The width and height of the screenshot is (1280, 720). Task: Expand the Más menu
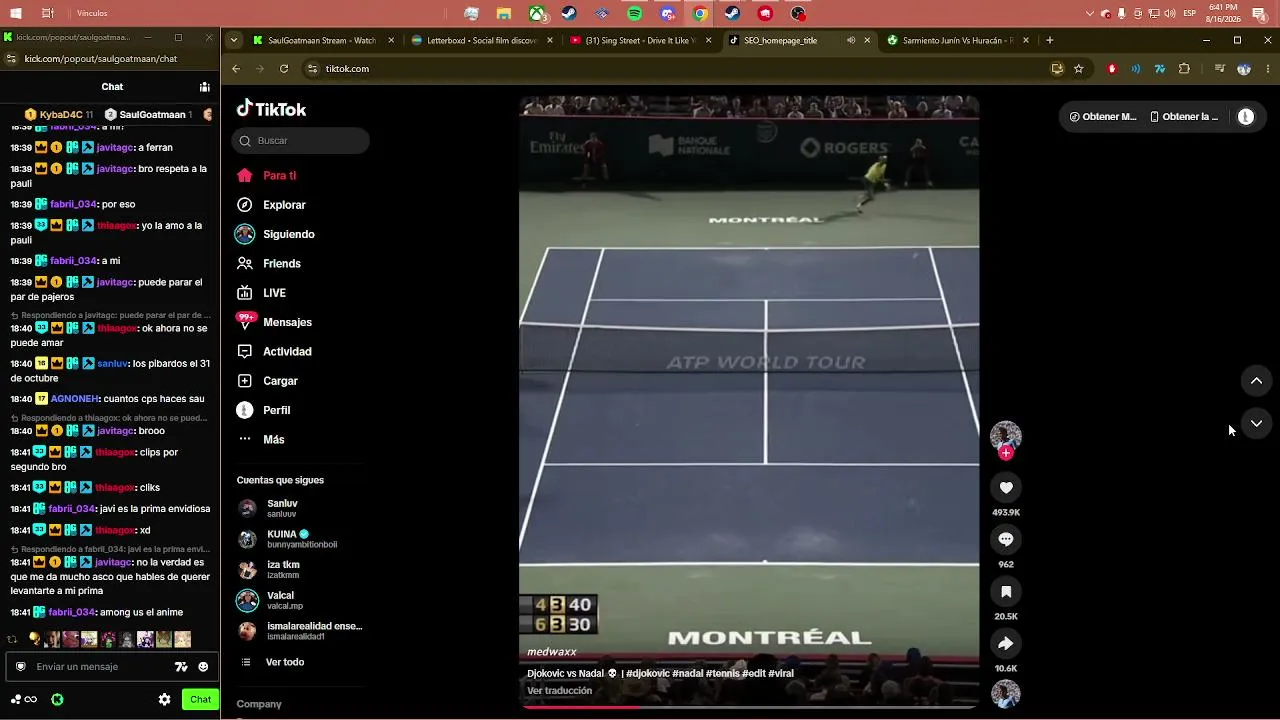(x=260, y=440)
